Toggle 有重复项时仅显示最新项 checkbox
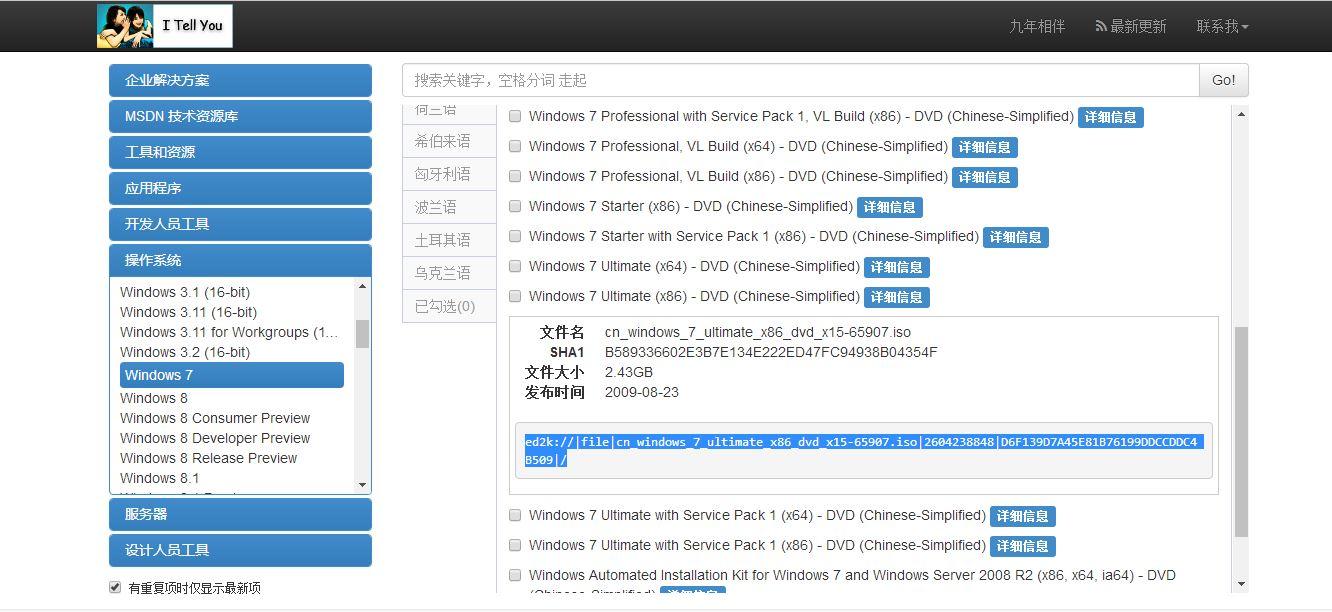Image resolution: width=1332 pixels, height=612 pixels. coord(115,587)
